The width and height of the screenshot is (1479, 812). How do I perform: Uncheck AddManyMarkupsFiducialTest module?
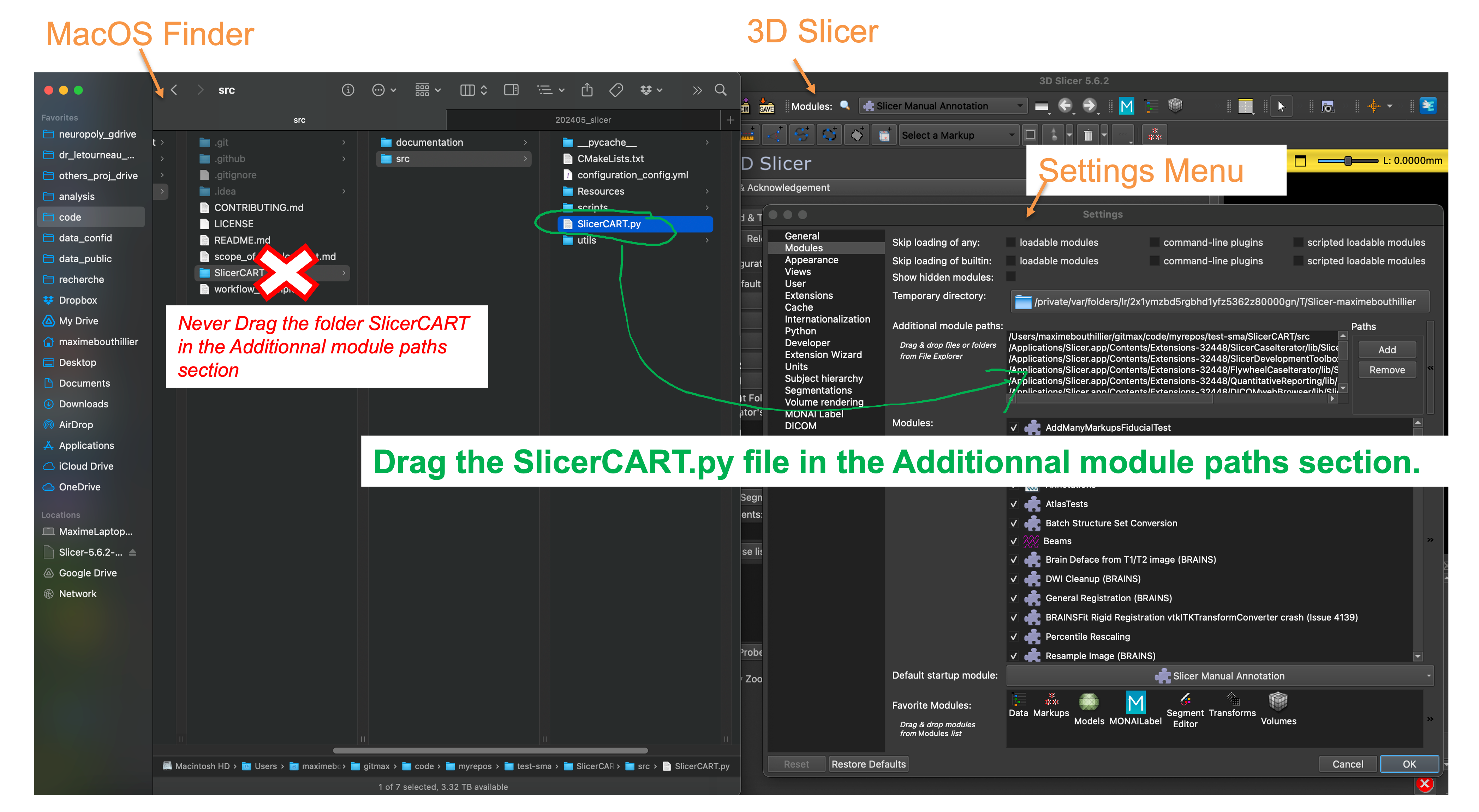tap(1013, 427)
